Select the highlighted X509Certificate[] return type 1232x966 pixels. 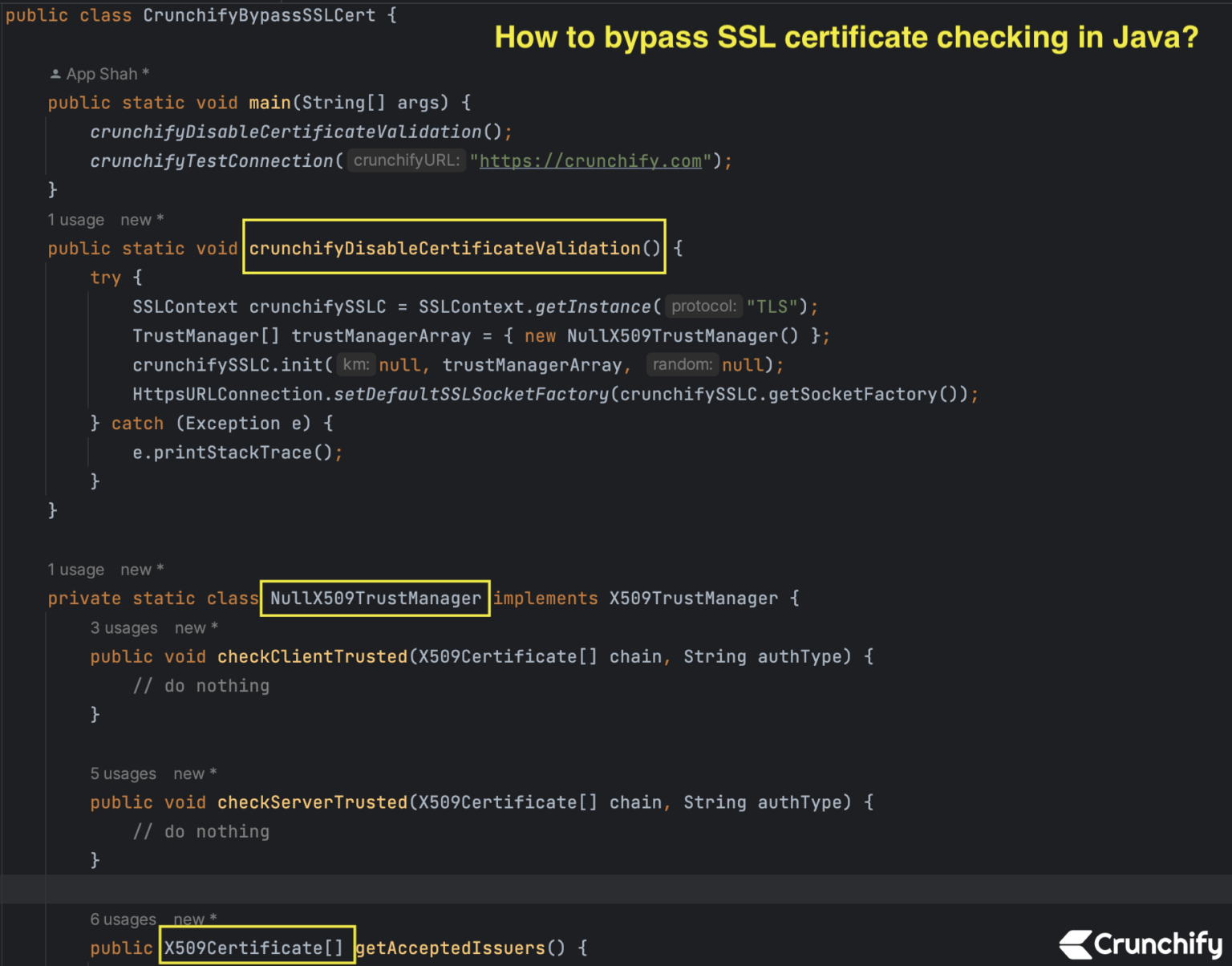[257, 947]
